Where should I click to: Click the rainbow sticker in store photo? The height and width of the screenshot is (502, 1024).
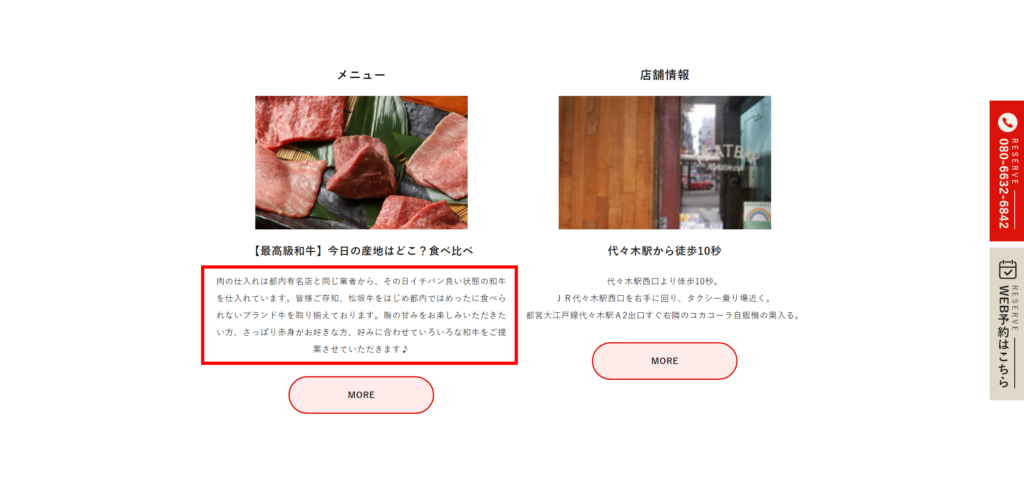(x=757, y=214)
